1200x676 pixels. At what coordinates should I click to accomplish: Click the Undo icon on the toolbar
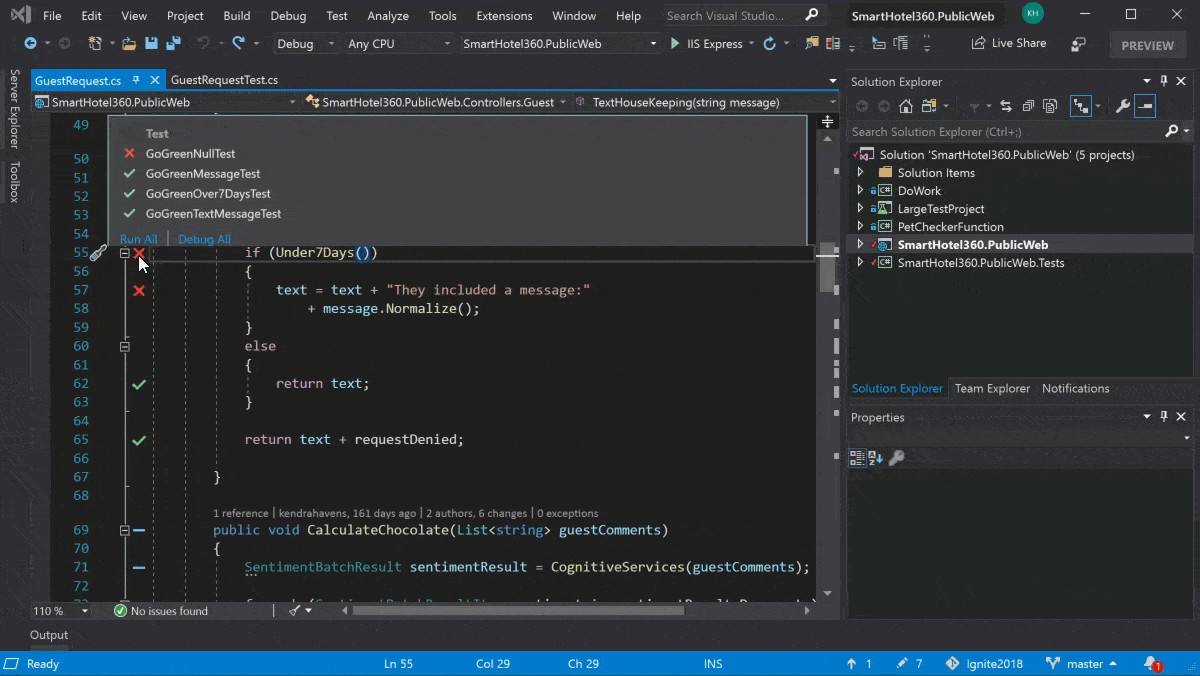[x=205, y=43]
